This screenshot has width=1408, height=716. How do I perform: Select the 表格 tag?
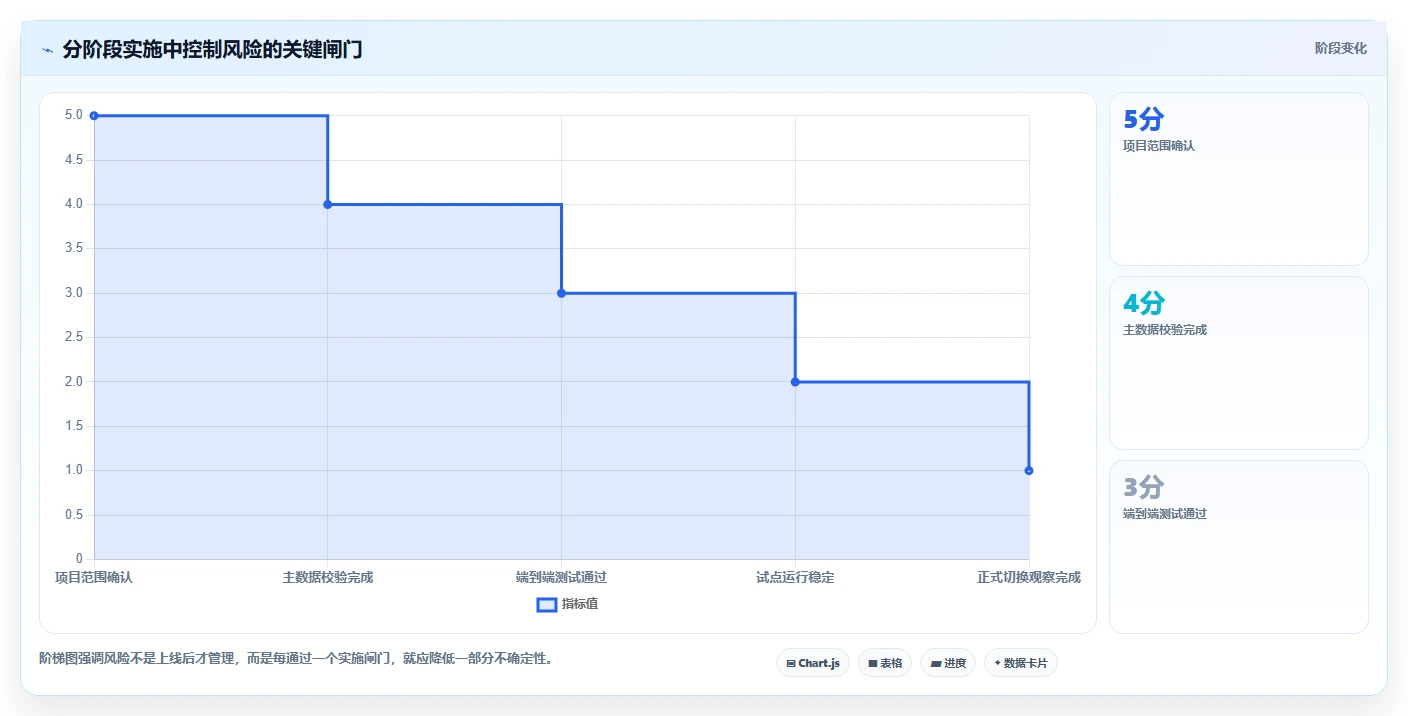(885, 663)
